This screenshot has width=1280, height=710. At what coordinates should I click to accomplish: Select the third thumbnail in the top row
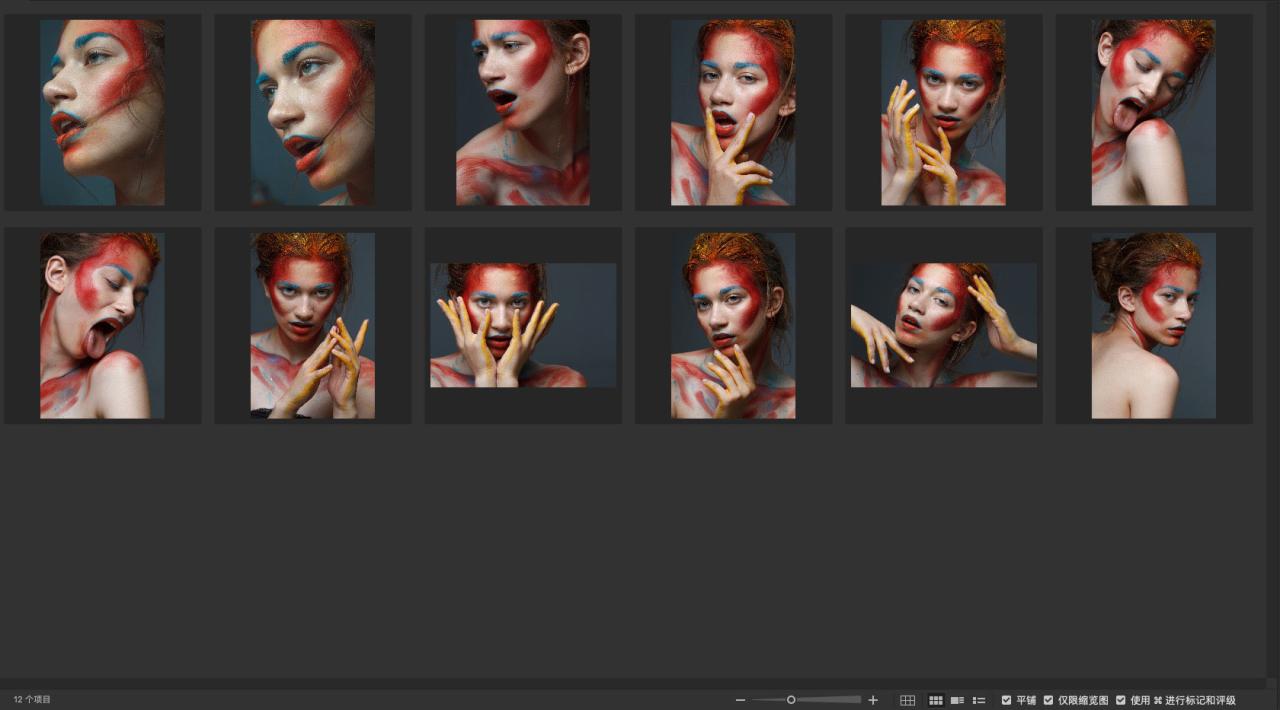pyautogui.click(x=523, y=112)
